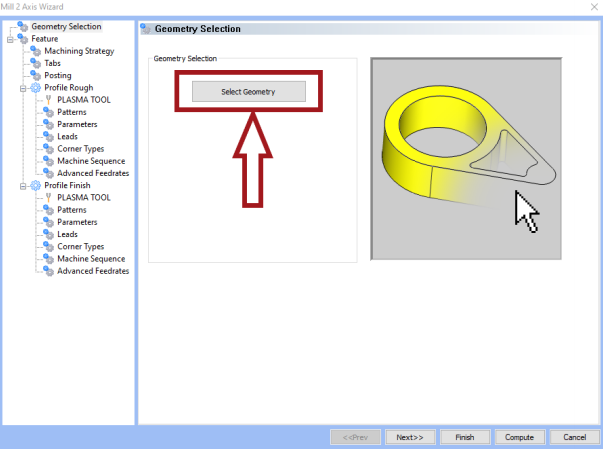
Task: Click the tool icon of Profile Rough PLASMA TOOL
Action: coord(48,100)
